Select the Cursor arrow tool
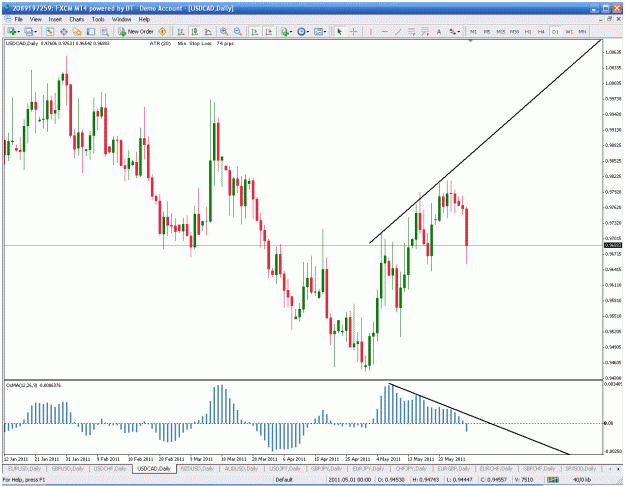 340,31
